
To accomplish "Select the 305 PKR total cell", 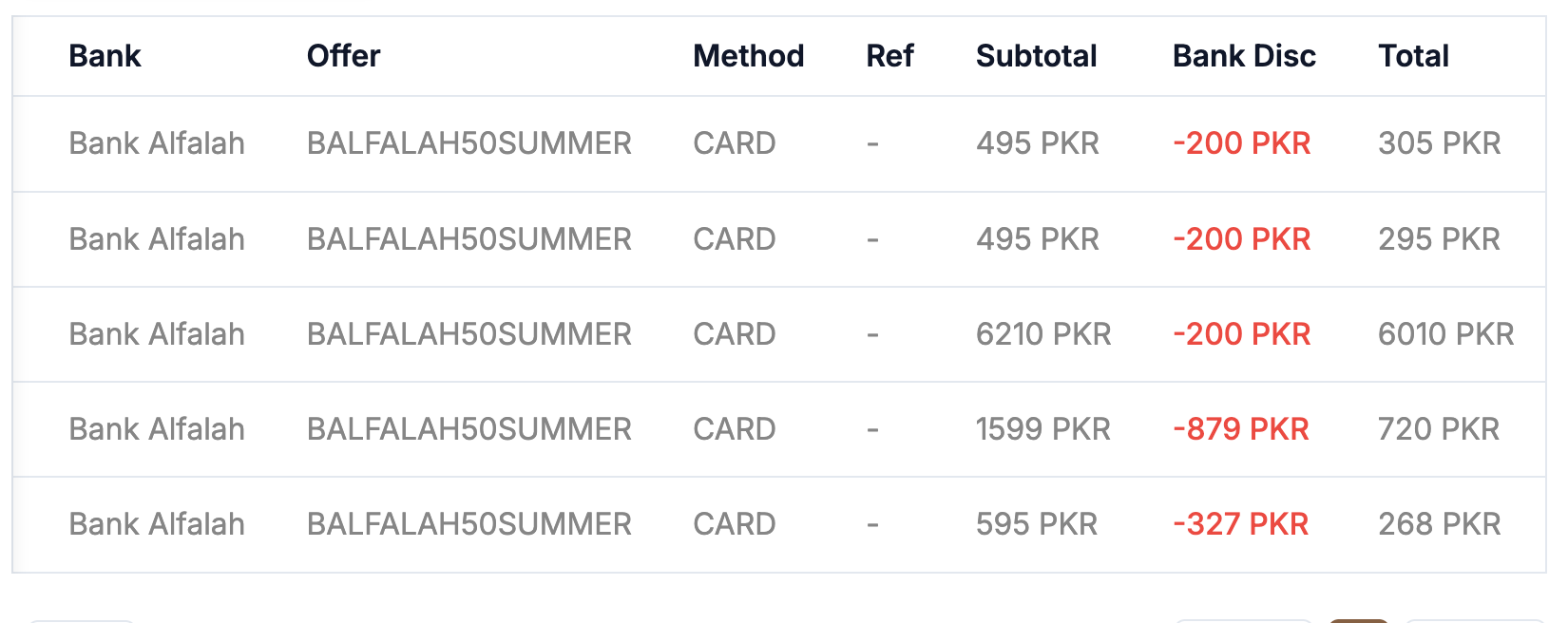I will 1439,143.
